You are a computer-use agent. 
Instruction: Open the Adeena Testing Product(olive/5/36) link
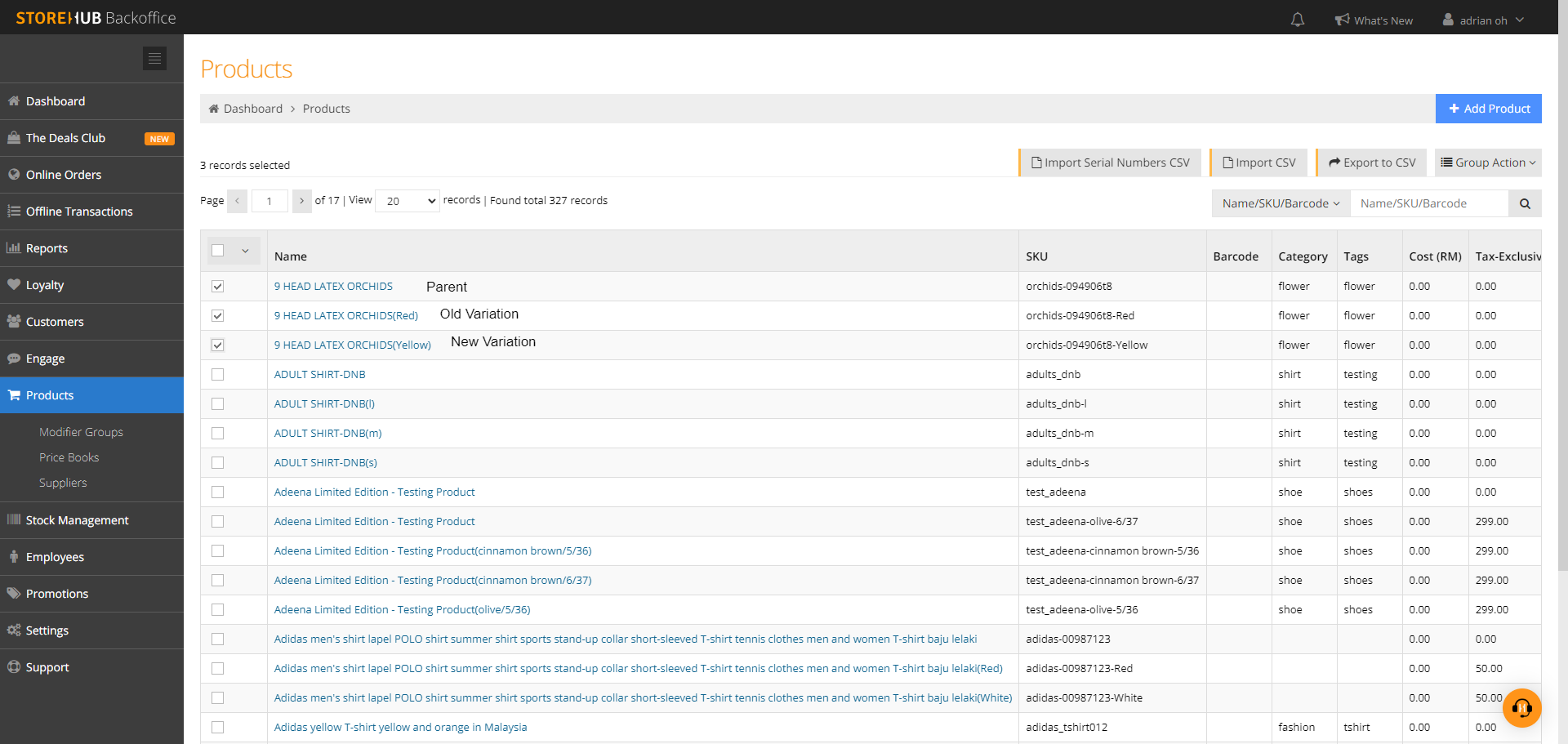pyautogui.click(x=402, y=610)
